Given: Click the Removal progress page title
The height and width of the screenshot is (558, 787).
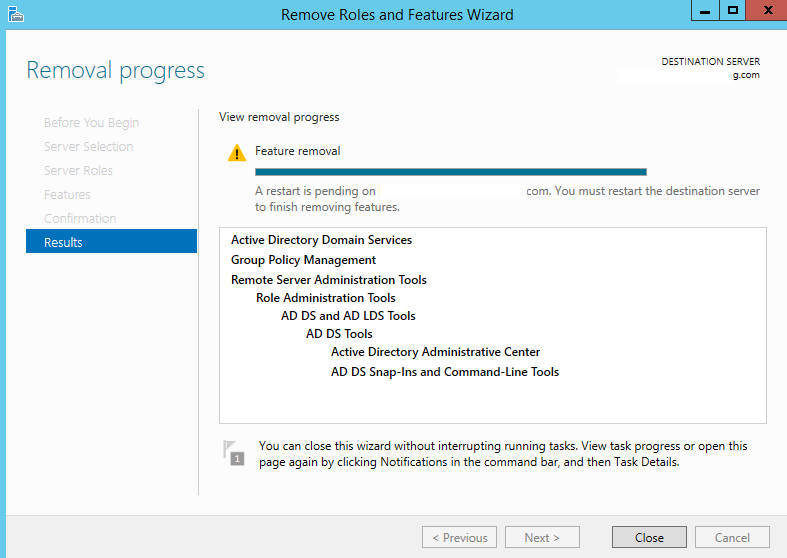Looking at the screenshot, I should [115, 70].
